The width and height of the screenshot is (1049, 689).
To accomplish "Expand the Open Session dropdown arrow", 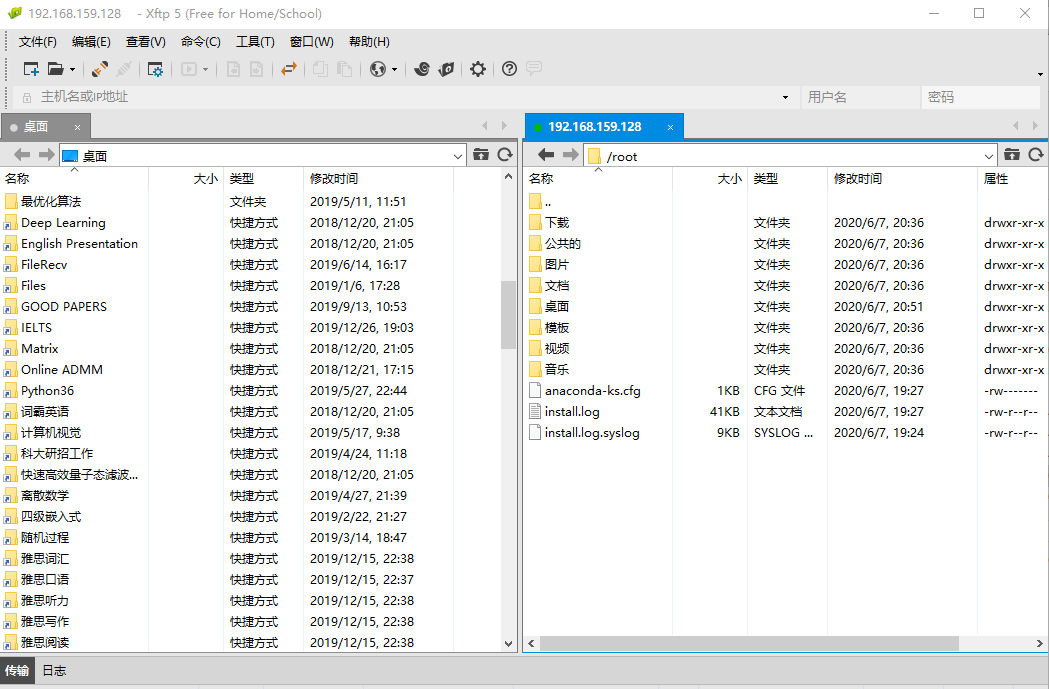I will 72,70.
